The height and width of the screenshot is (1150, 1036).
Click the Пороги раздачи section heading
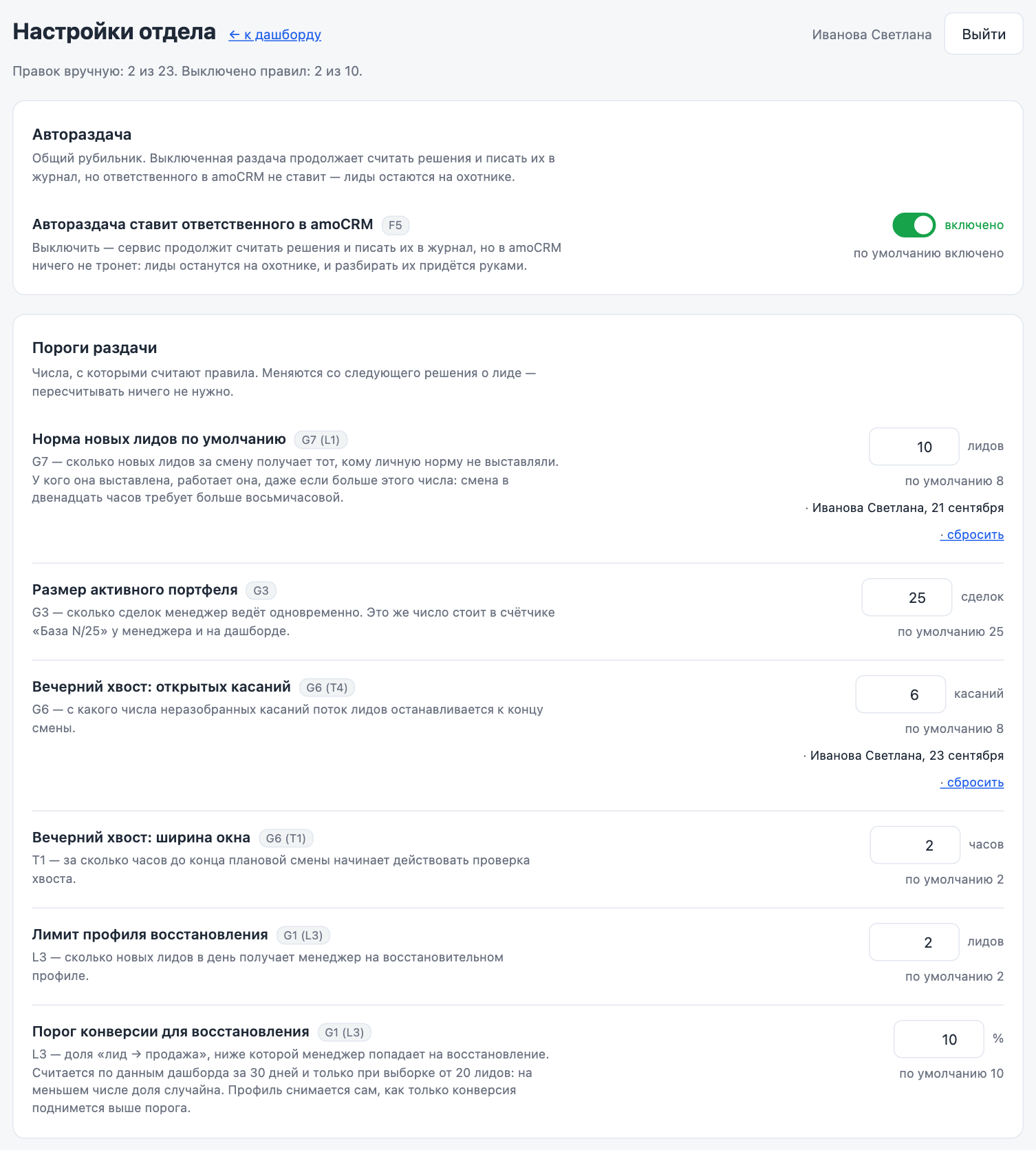[95, 348]
